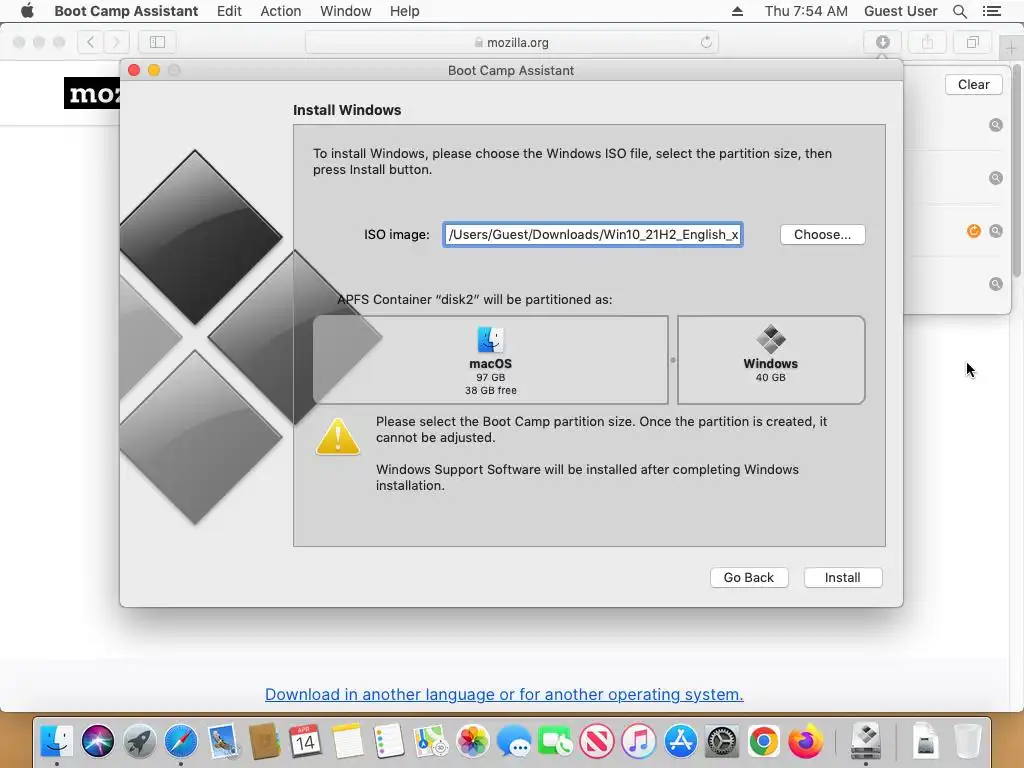1024x768 pixels.
Task: Open the Trash in the Dock
Action: click(x=968, y=741)
